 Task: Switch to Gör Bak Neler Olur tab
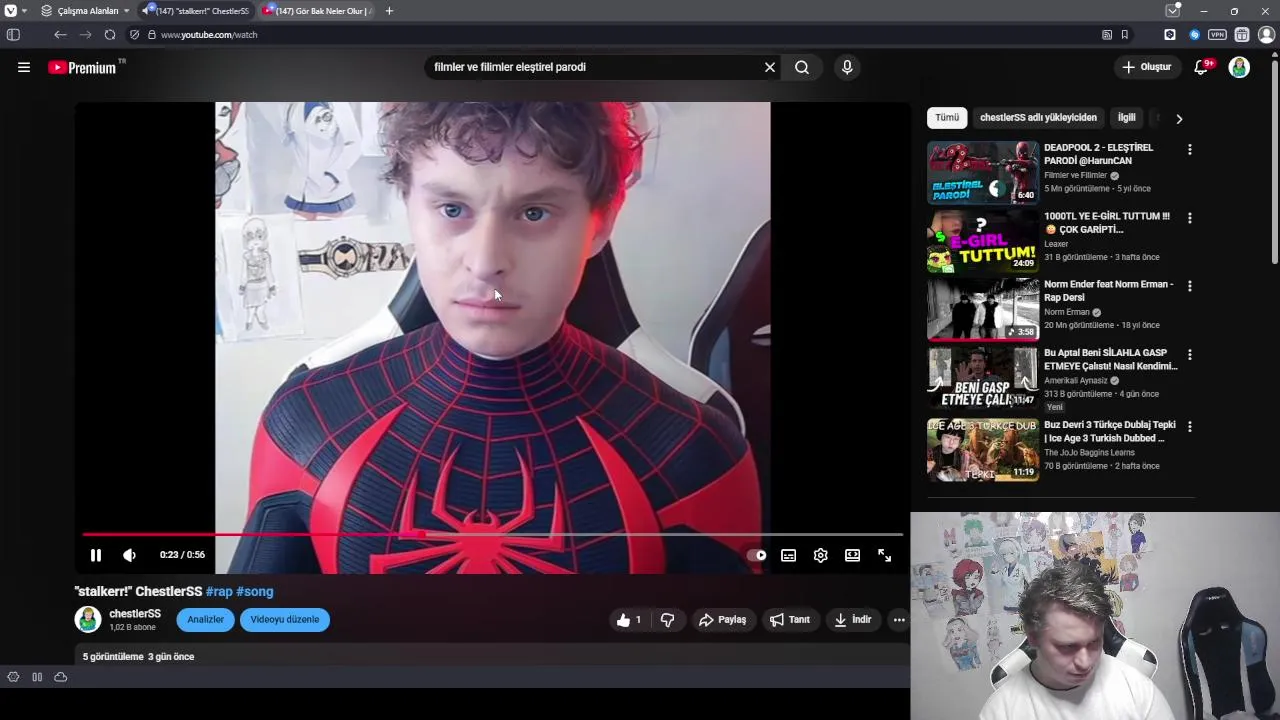317,11
